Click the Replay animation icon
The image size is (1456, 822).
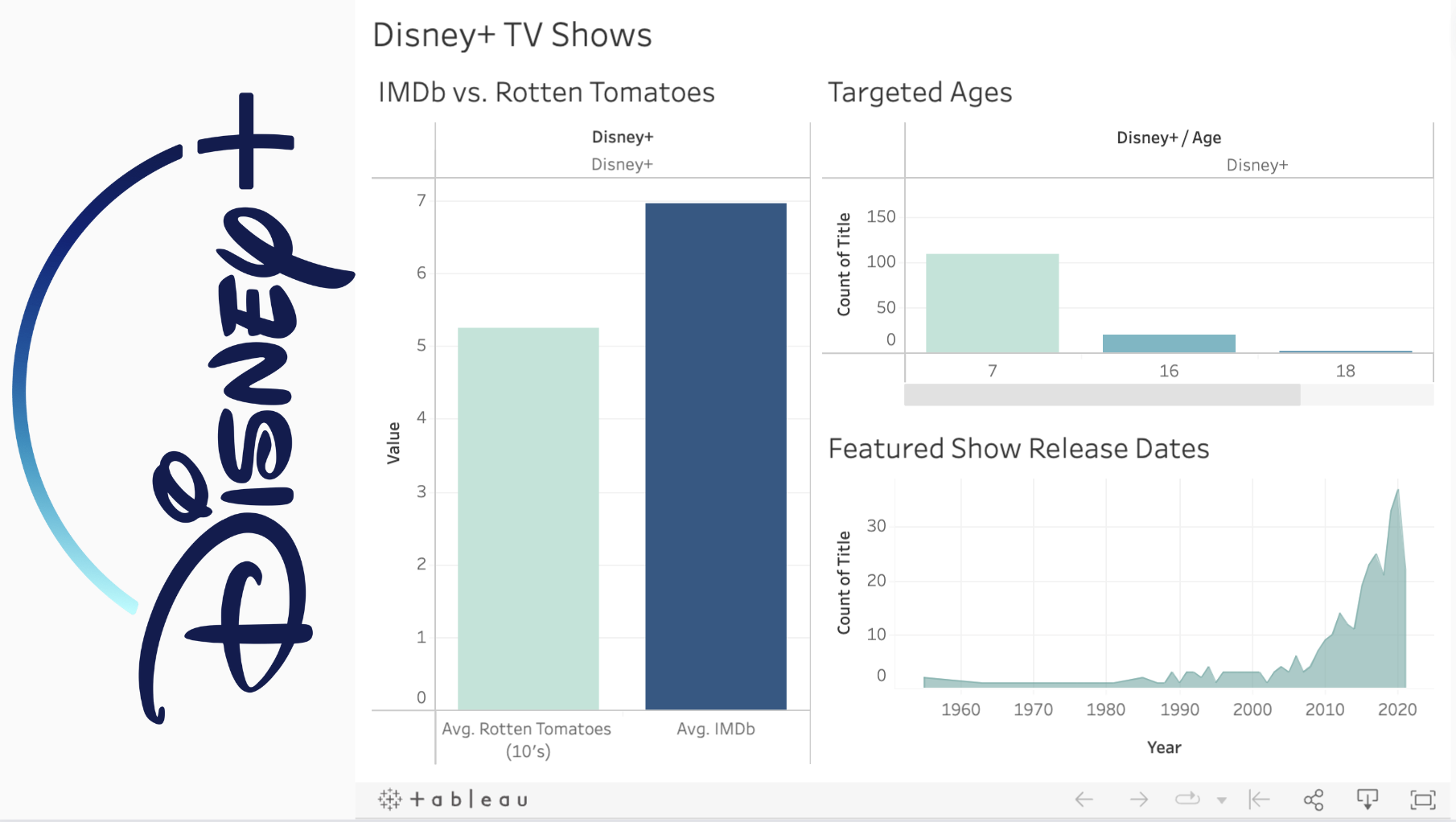click(x=1187, y=799)
